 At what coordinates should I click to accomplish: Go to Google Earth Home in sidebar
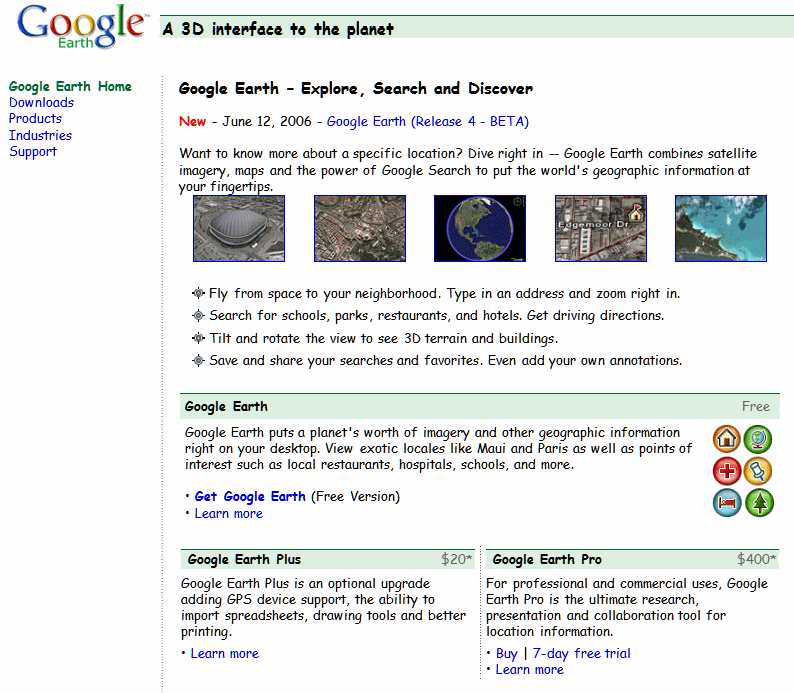[70, 87]
